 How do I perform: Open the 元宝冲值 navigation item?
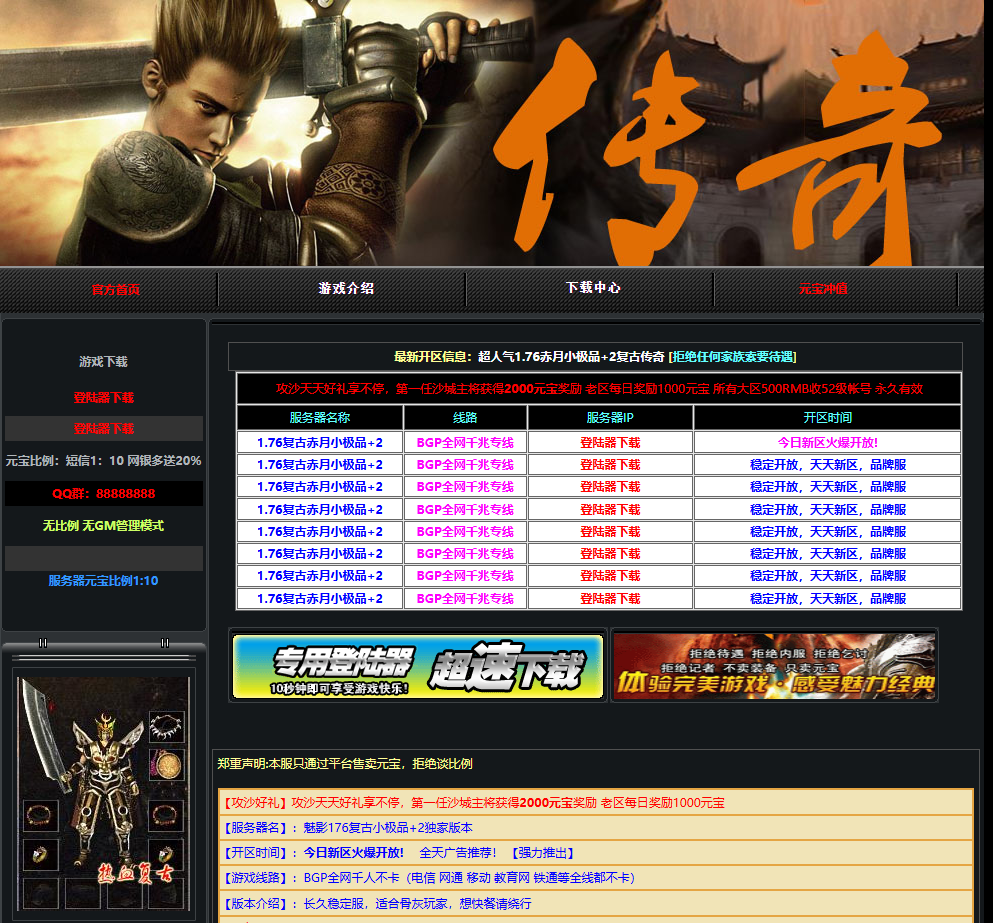[x=823, y=289]
